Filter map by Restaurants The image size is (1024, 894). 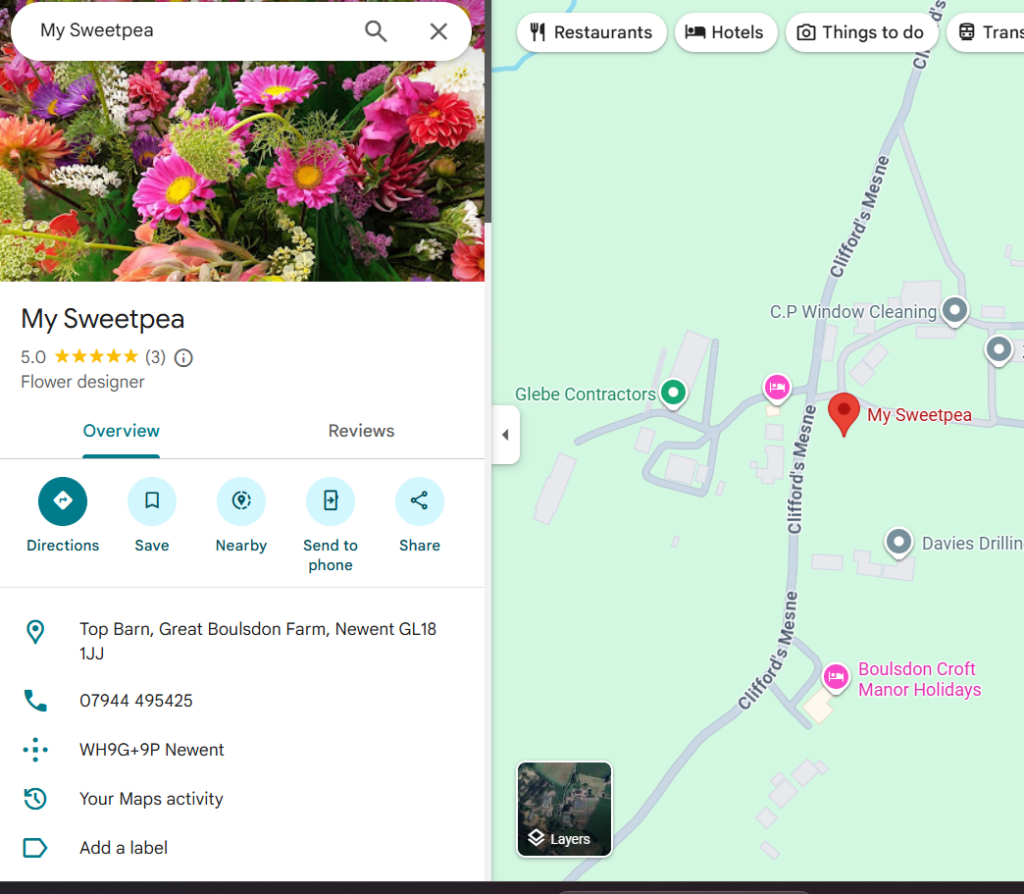tap(591, 32)
